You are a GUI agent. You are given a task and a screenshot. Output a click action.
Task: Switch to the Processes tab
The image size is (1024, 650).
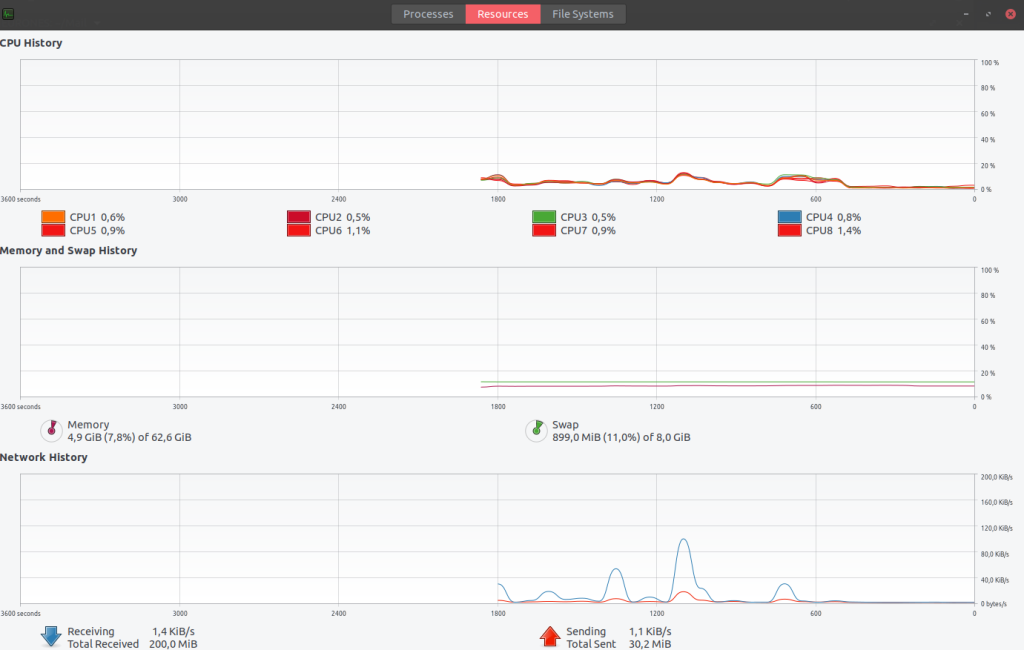coord(428,14)
